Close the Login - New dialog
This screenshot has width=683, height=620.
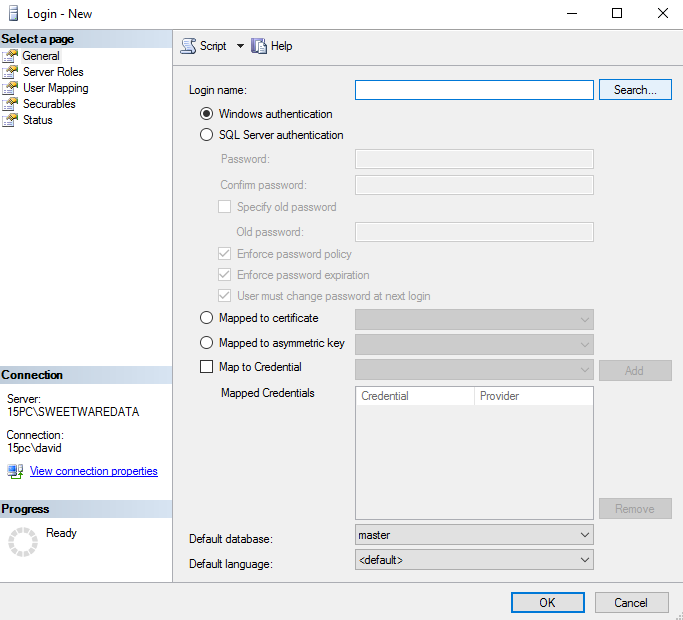point(663,14)
